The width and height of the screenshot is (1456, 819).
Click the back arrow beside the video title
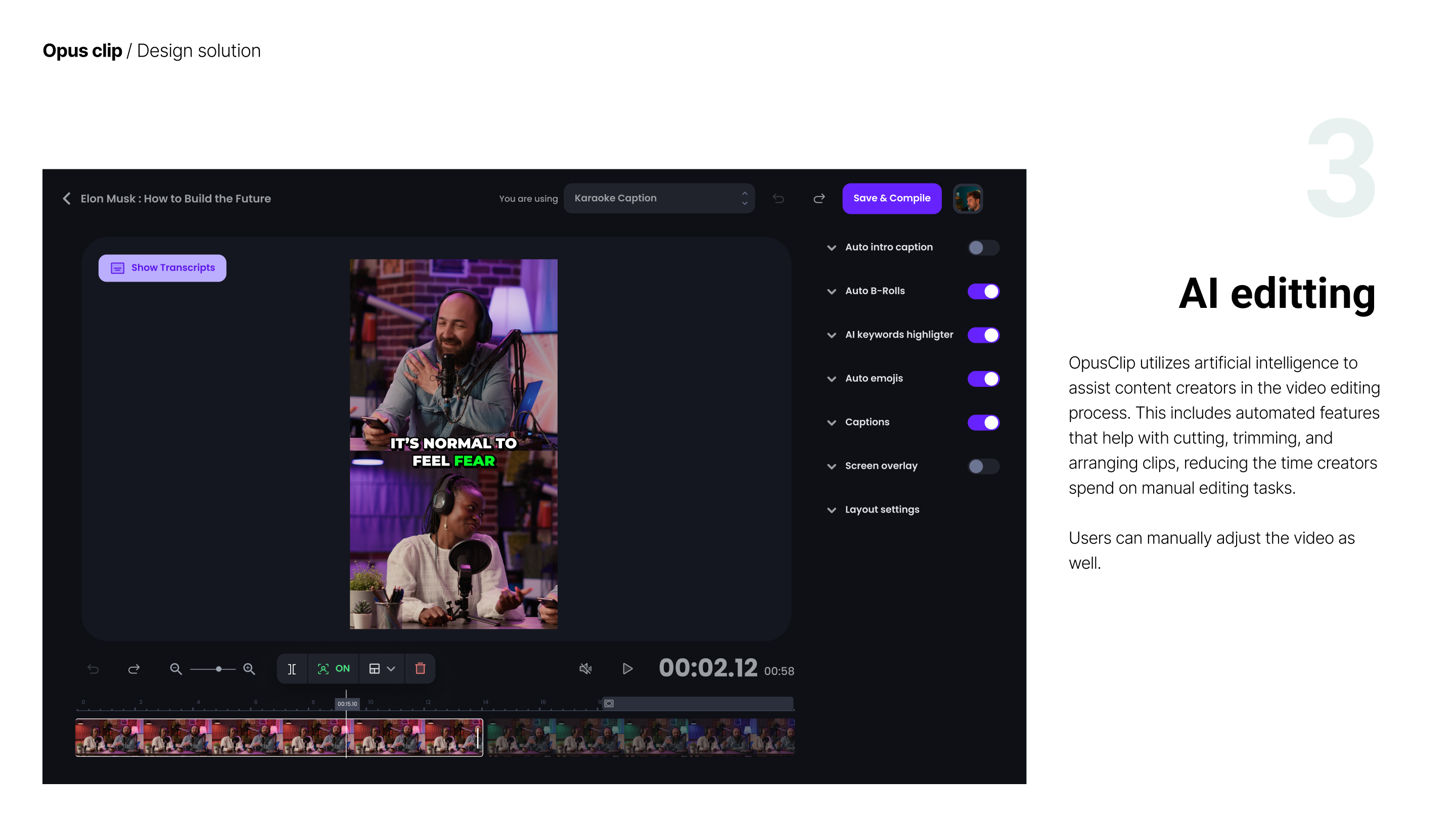pyautogui.click(x=67, y=198)
